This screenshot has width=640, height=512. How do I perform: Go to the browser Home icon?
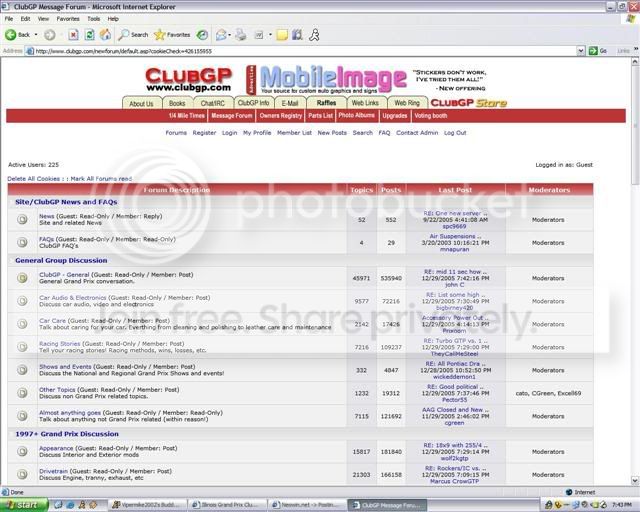coord(105,35)
